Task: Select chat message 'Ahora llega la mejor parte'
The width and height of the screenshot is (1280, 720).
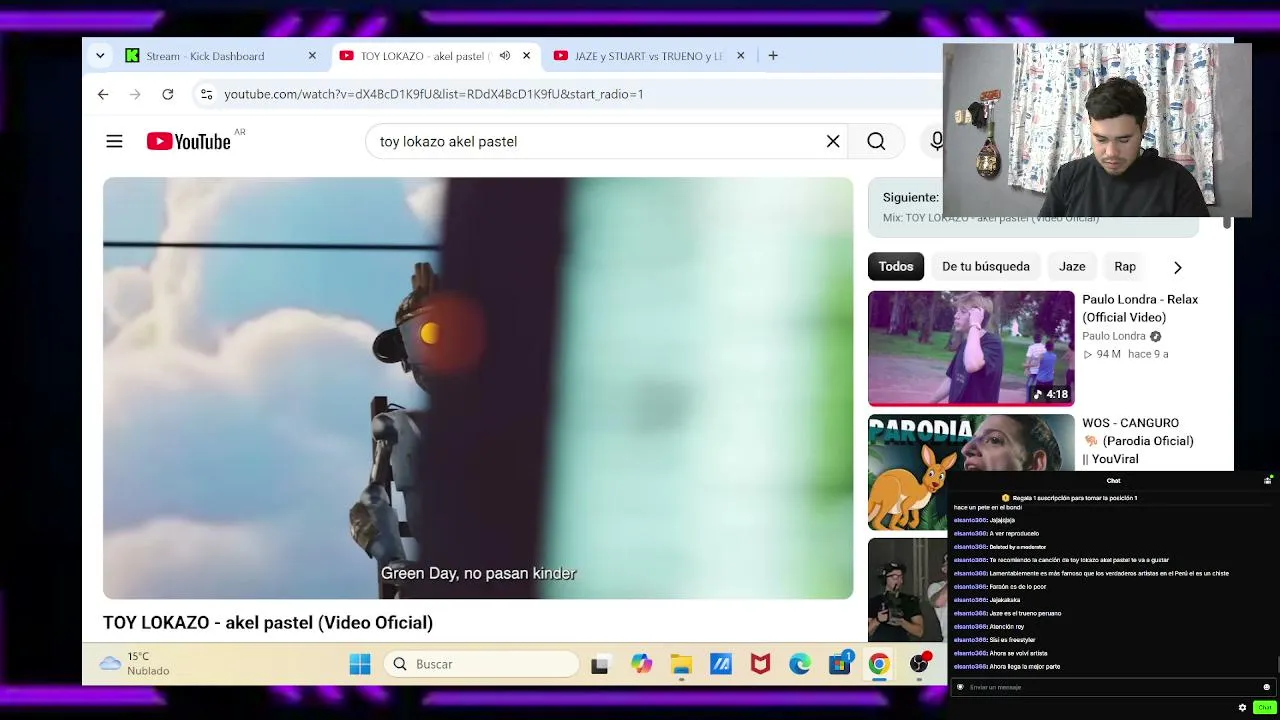Action: tap(1006, 667)
